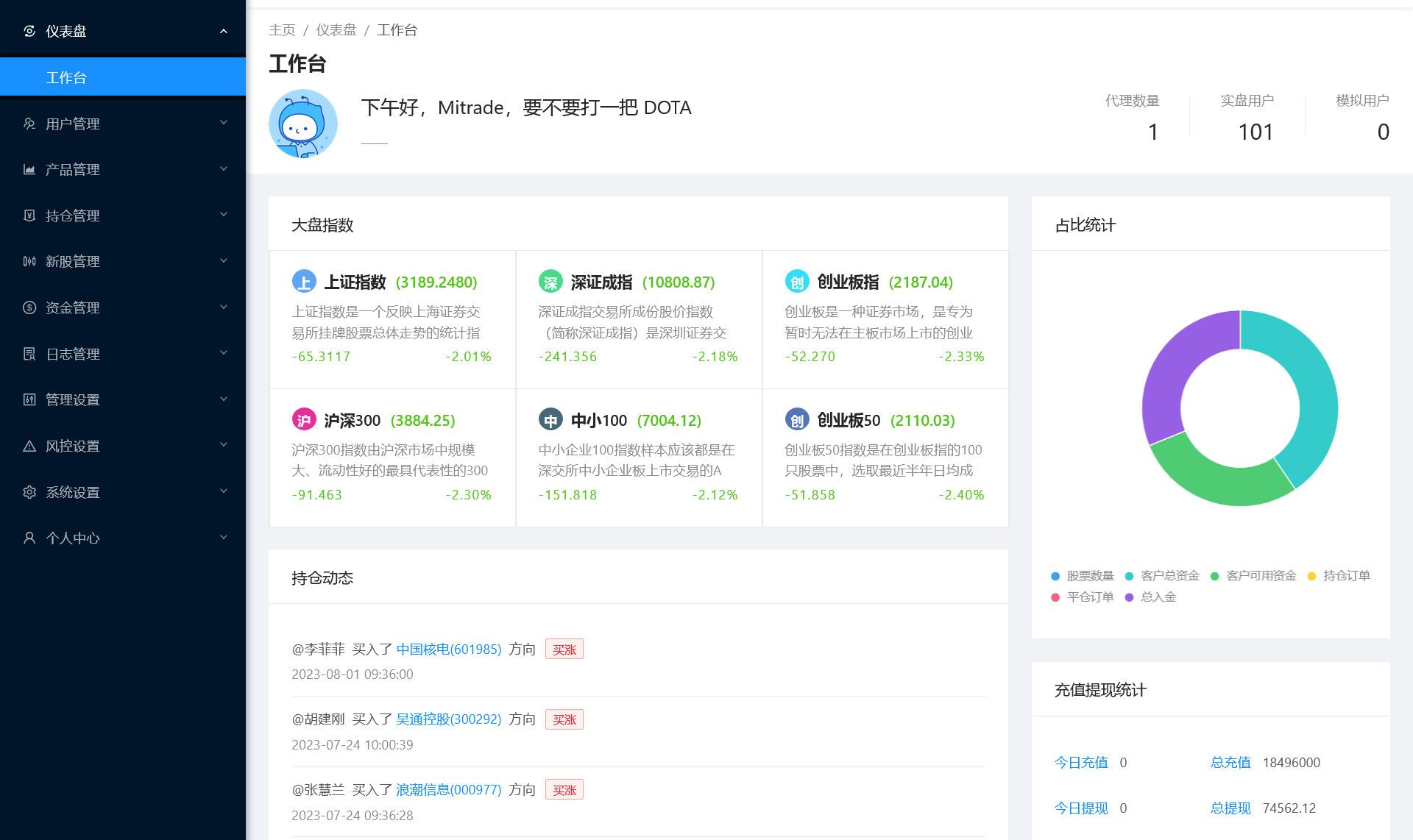Click the 总提现 withdrawal link
Screen dimensions: 1413x840
(x=1230, y=808)
